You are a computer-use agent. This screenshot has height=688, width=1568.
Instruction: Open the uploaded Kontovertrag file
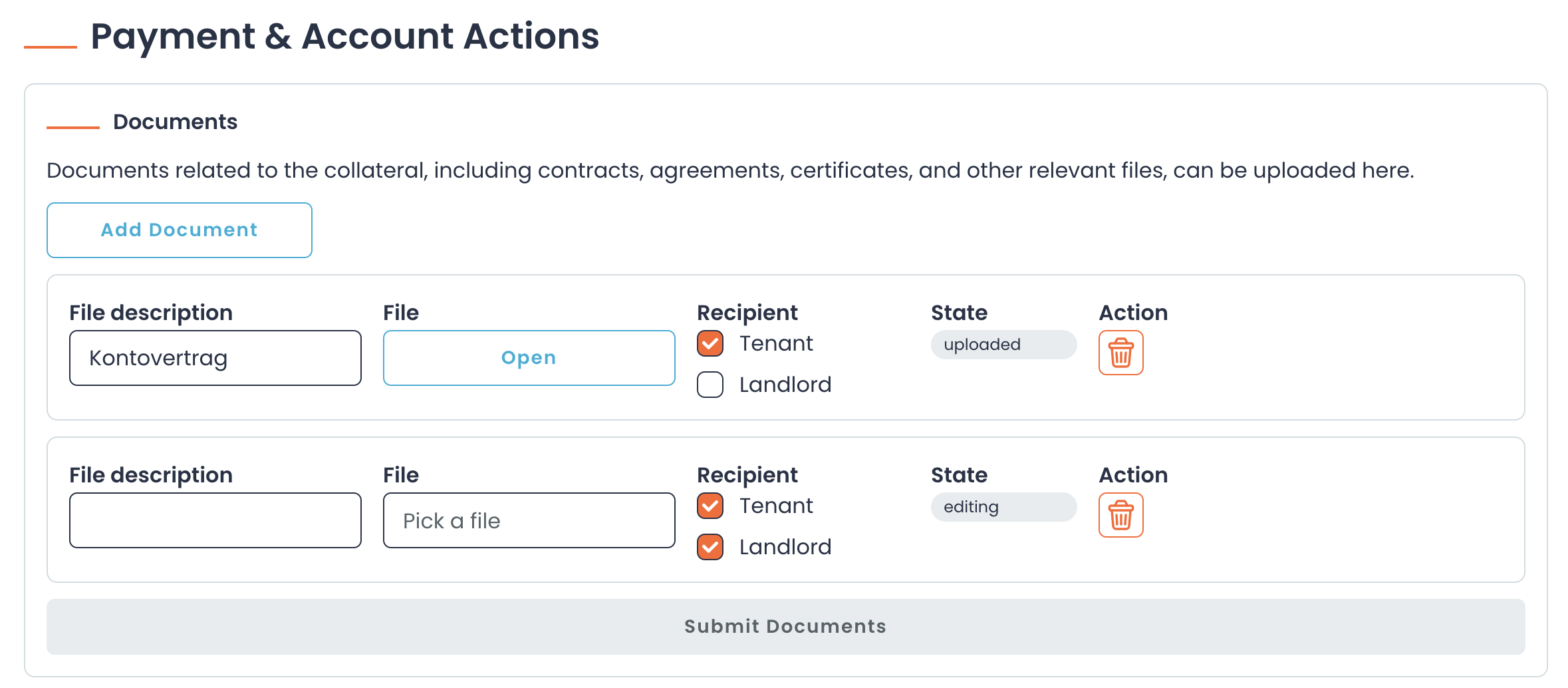tap(528, 357)
